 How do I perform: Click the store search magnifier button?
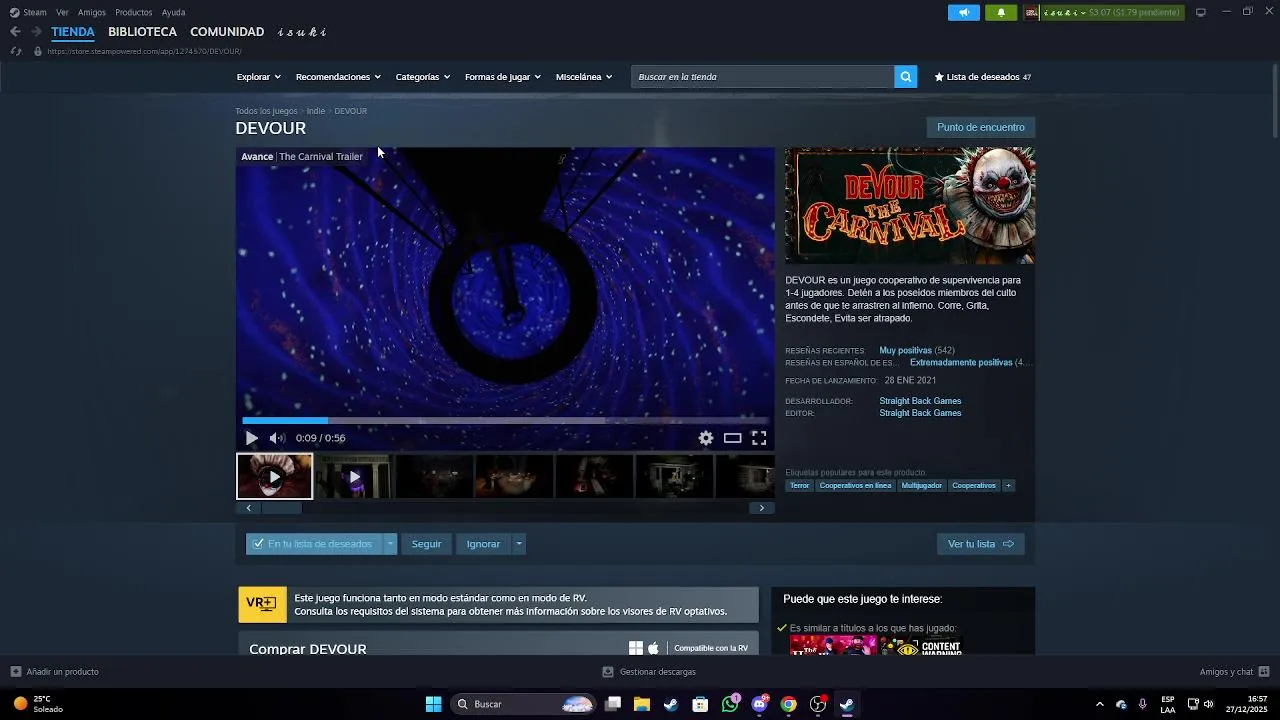click(x=905, y=77)
